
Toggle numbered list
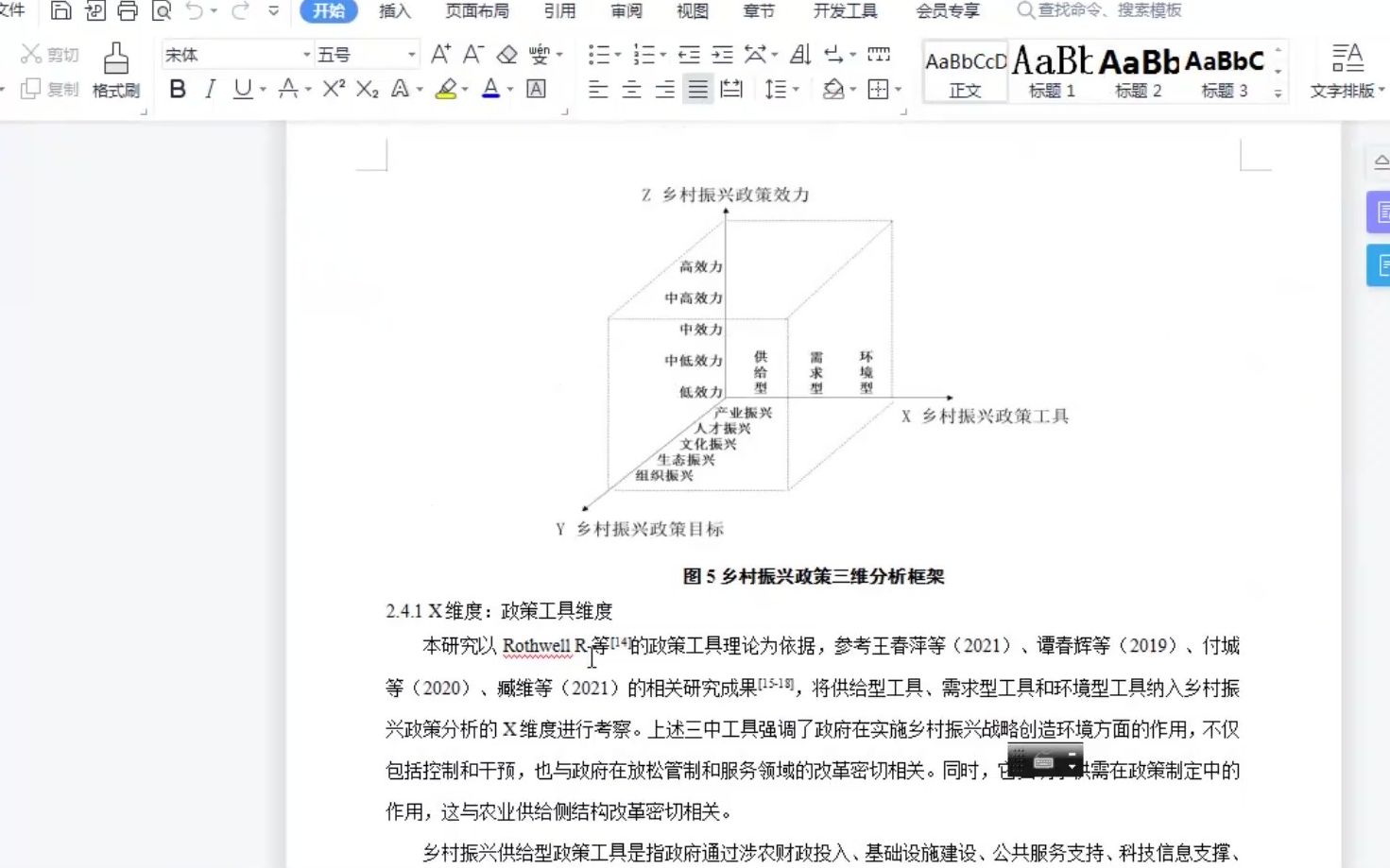pyautogui.click(x=644, y=55)
